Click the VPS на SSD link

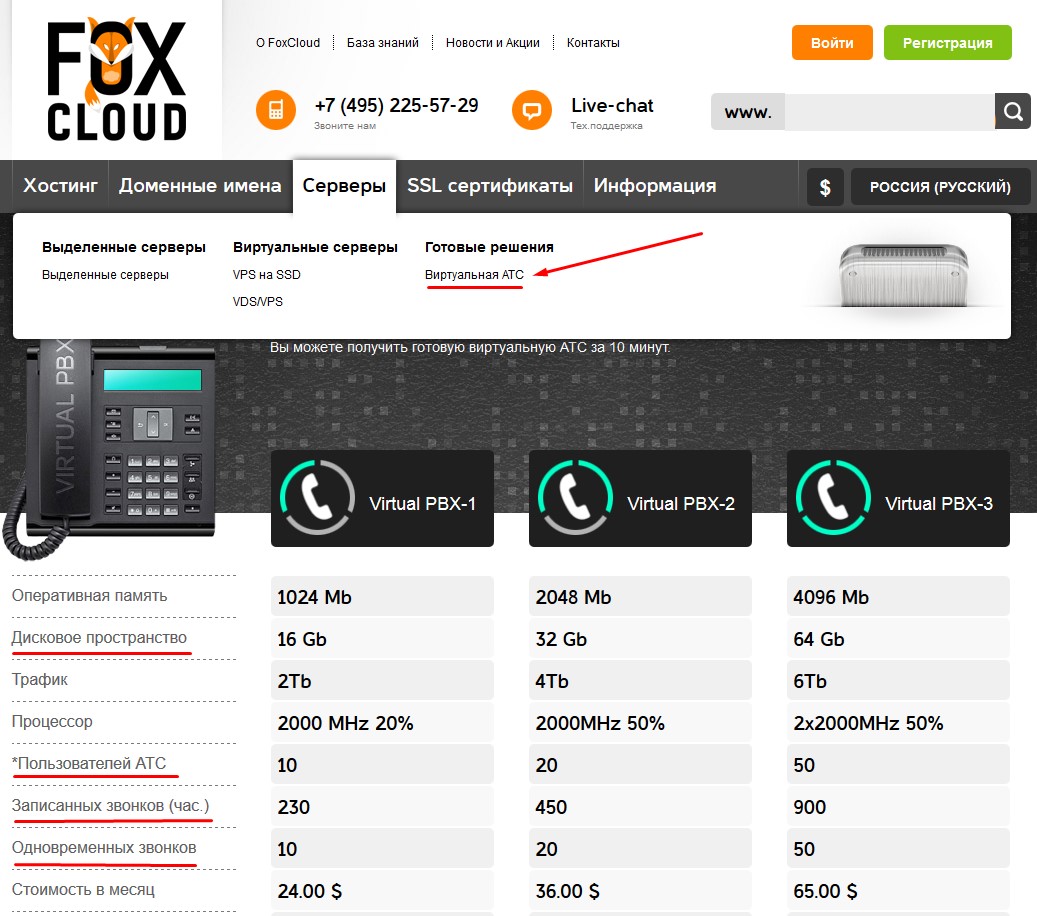coord(267,274)
